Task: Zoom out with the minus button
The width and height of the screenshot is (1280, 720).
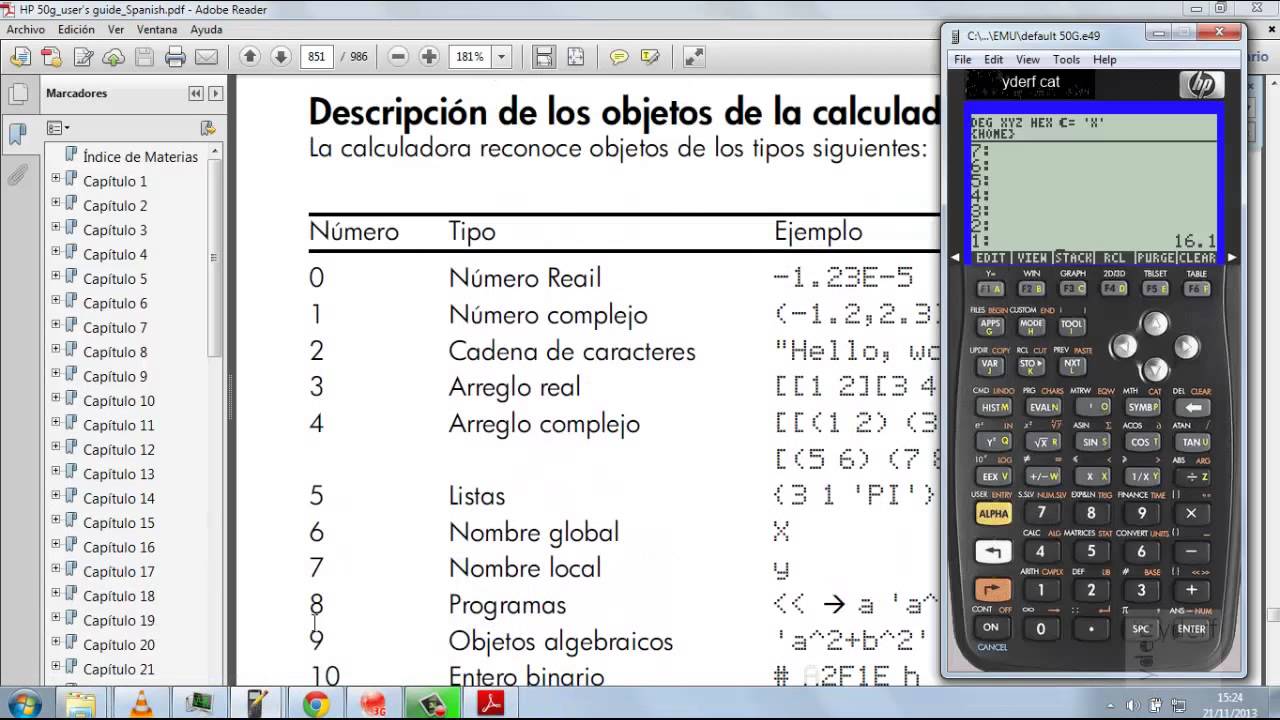Action: click(398, 56)
